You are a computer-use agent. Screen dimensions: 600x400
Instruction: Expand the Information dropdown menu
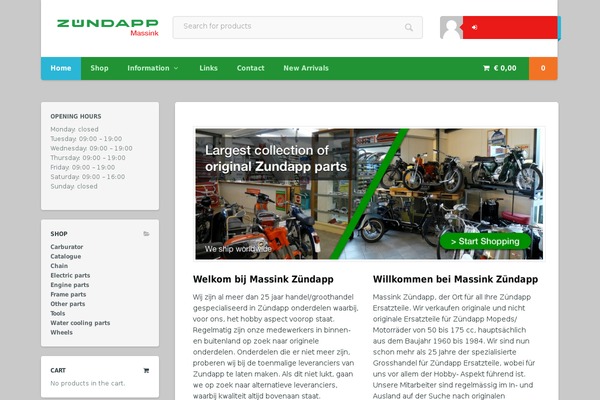point(153,68)
